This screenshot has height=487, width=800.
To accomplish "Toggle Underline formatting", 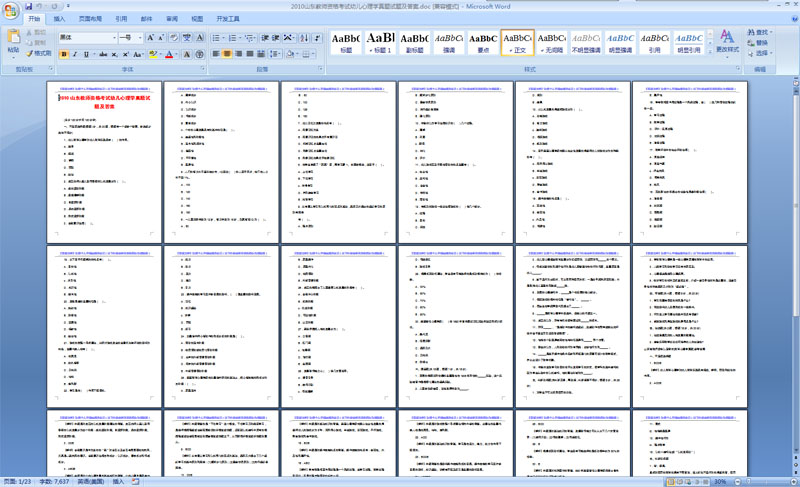I will click(x=86, y=54).
